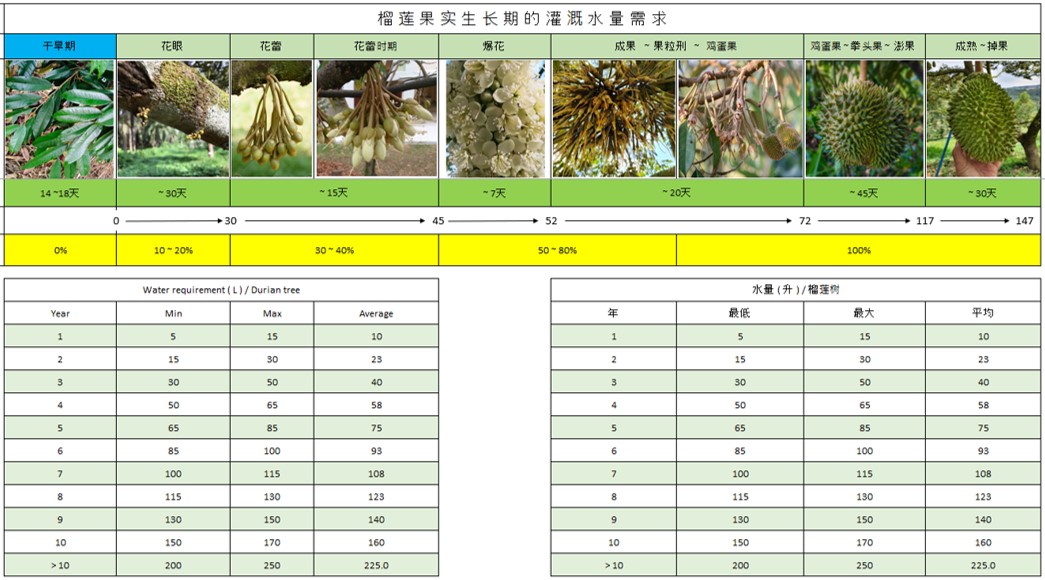
Task: Select the 花蕾时期 stage header cell
Action: click(375, 47)
